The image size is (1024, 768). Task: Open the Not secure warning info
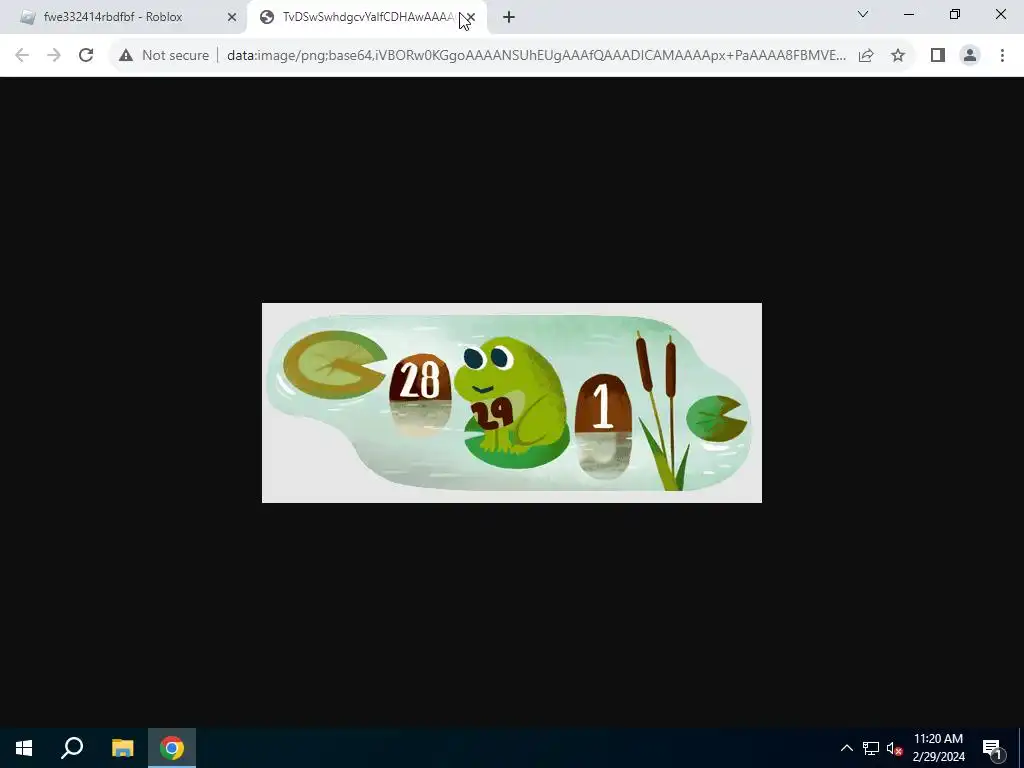pos(164,56)
